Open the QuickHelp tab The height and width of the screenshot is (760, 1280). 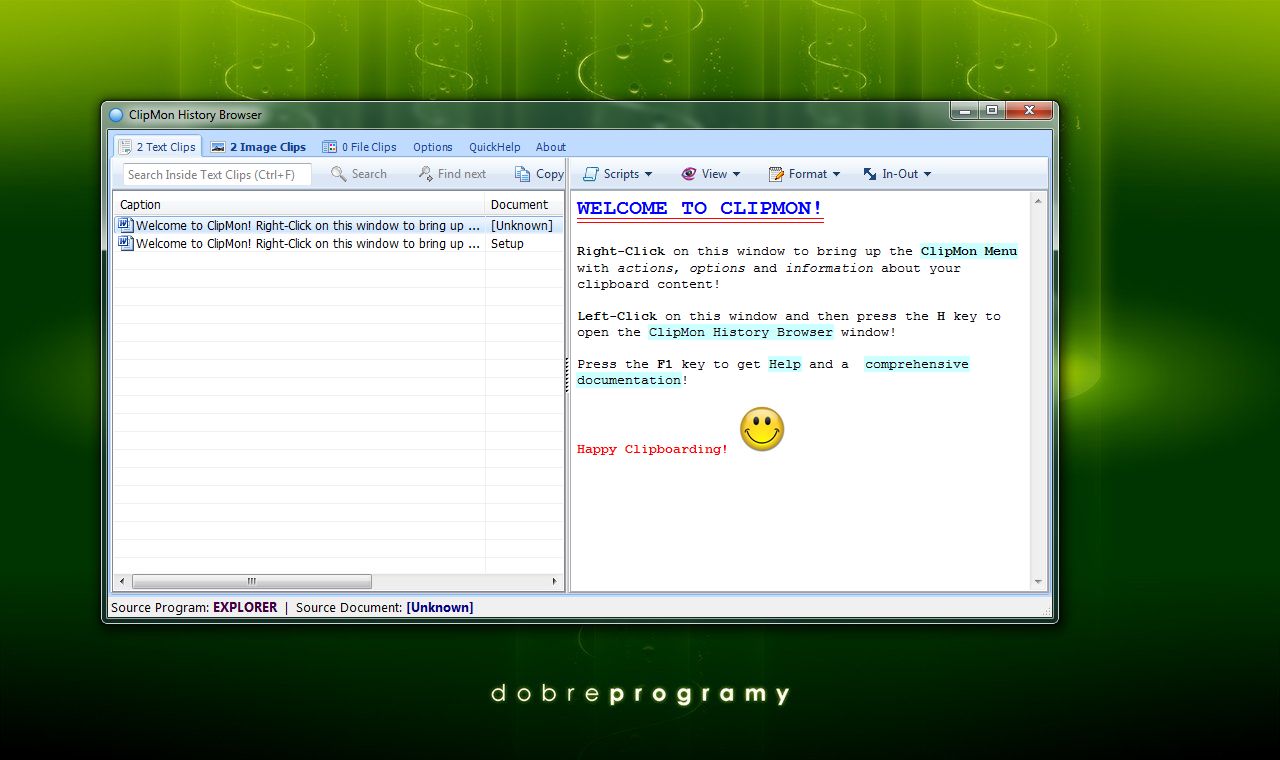point(495,146)
